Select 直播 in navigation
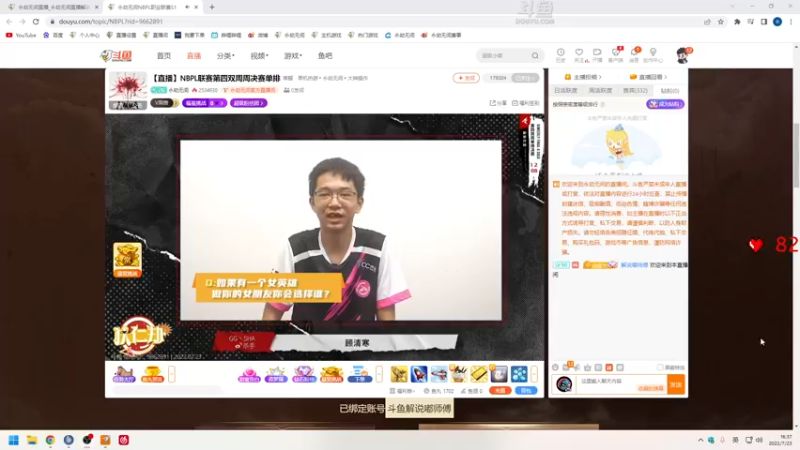Screen dimensions: 800x450 pos(194,56)
